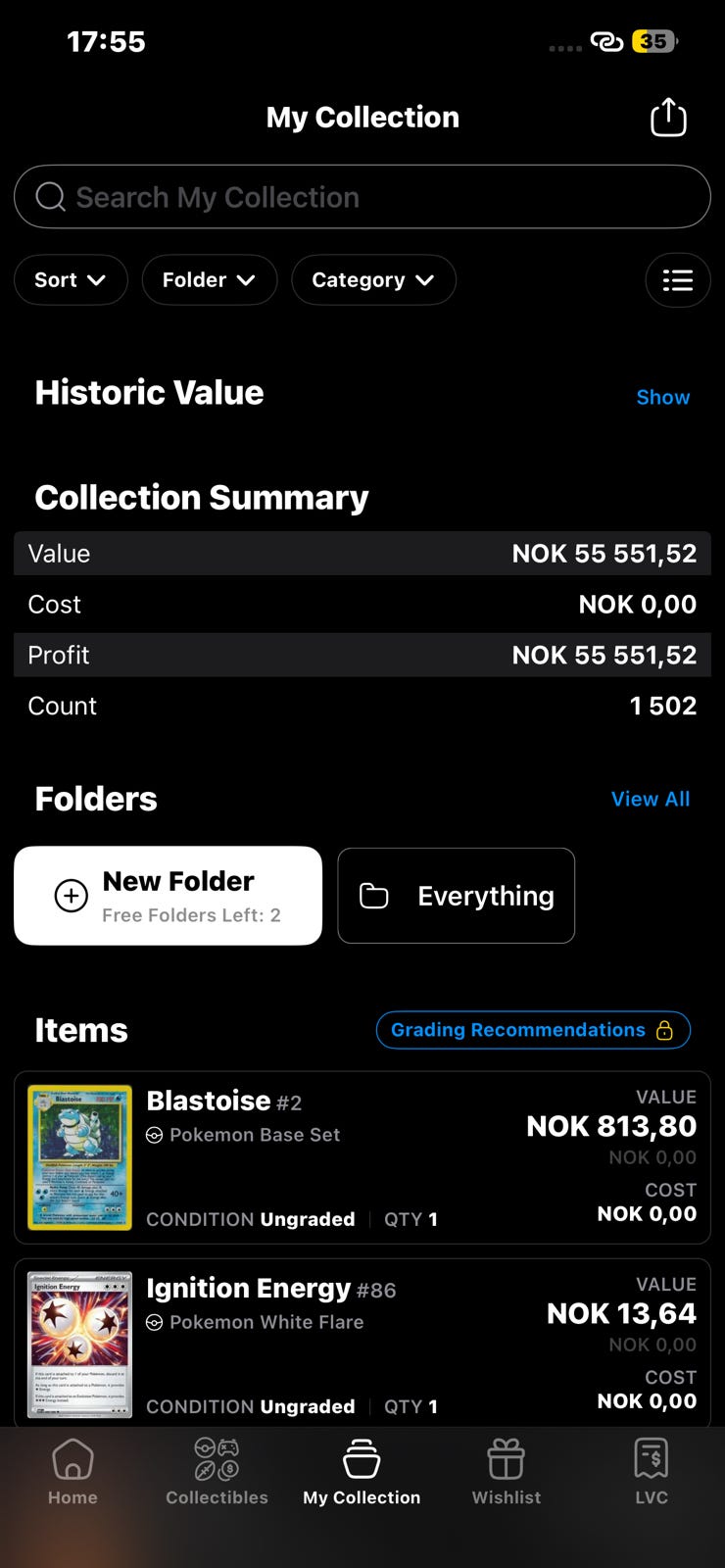
Task: Show the Historic Value chart
Action: click(662, 397)
